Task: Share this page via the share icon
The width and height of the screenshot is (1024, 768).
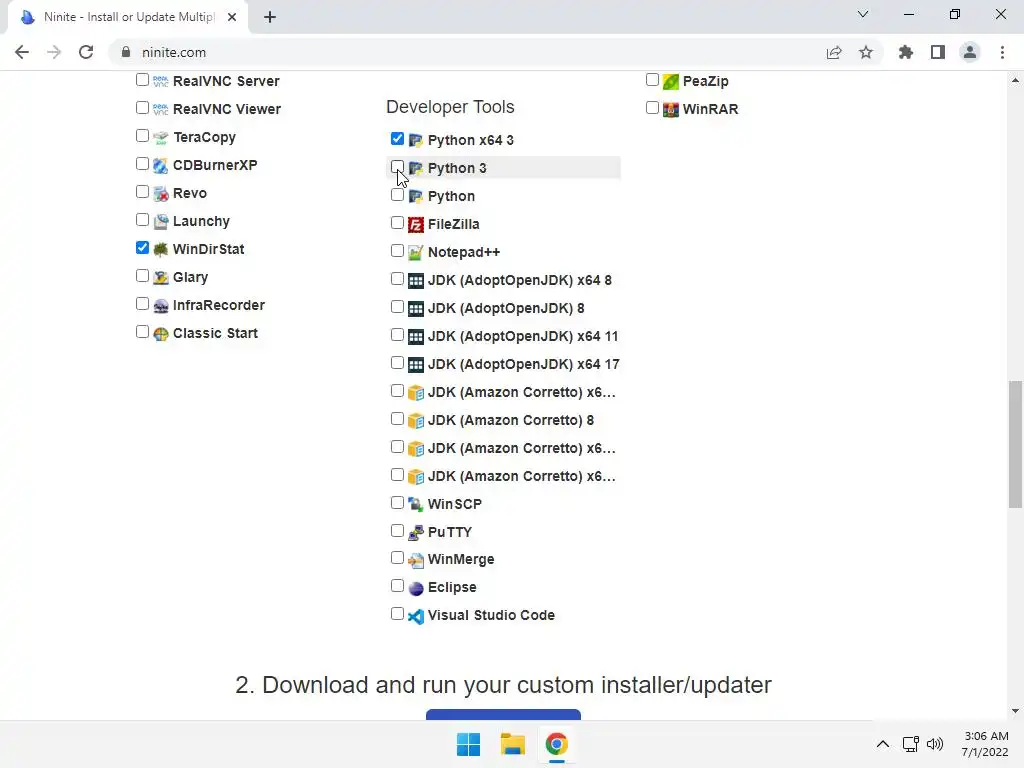Action: [x=834, y=52]
